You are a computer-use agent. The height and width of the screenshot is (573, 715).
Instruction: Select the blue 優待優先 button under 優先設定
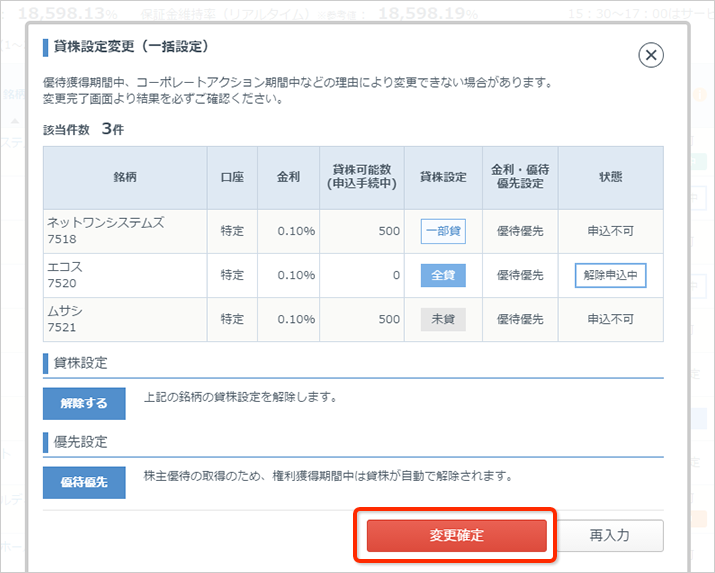tap(84, 482)
